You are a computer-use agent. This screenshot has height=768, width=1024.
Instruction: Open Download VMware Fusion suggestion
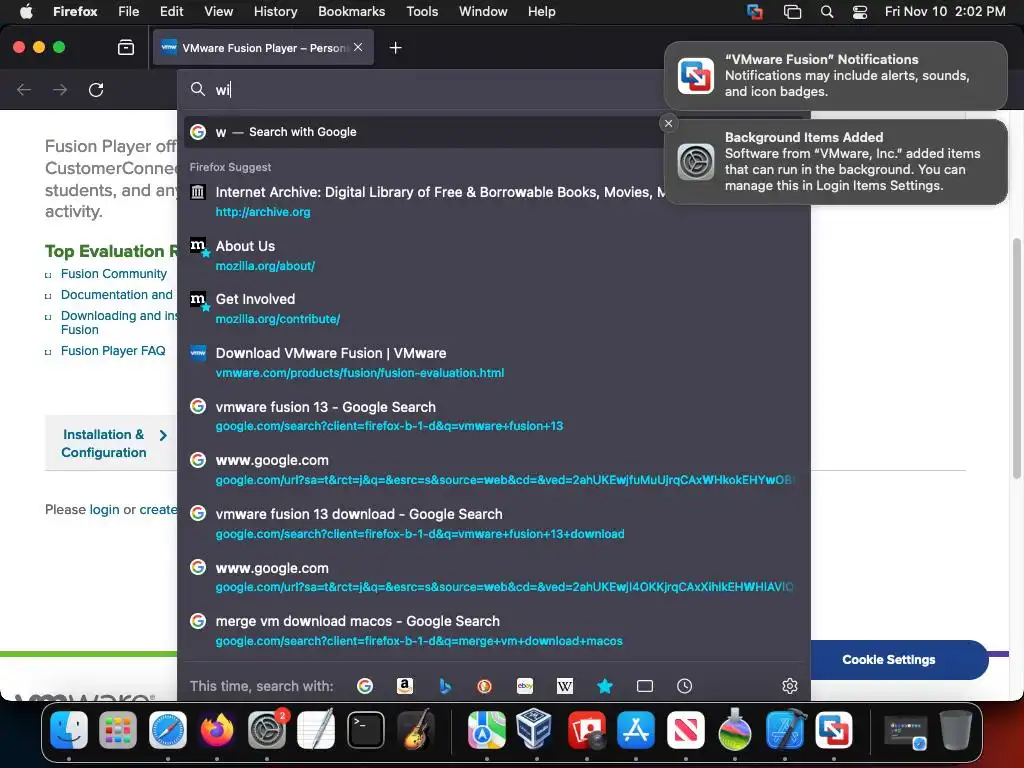[494, 362]
